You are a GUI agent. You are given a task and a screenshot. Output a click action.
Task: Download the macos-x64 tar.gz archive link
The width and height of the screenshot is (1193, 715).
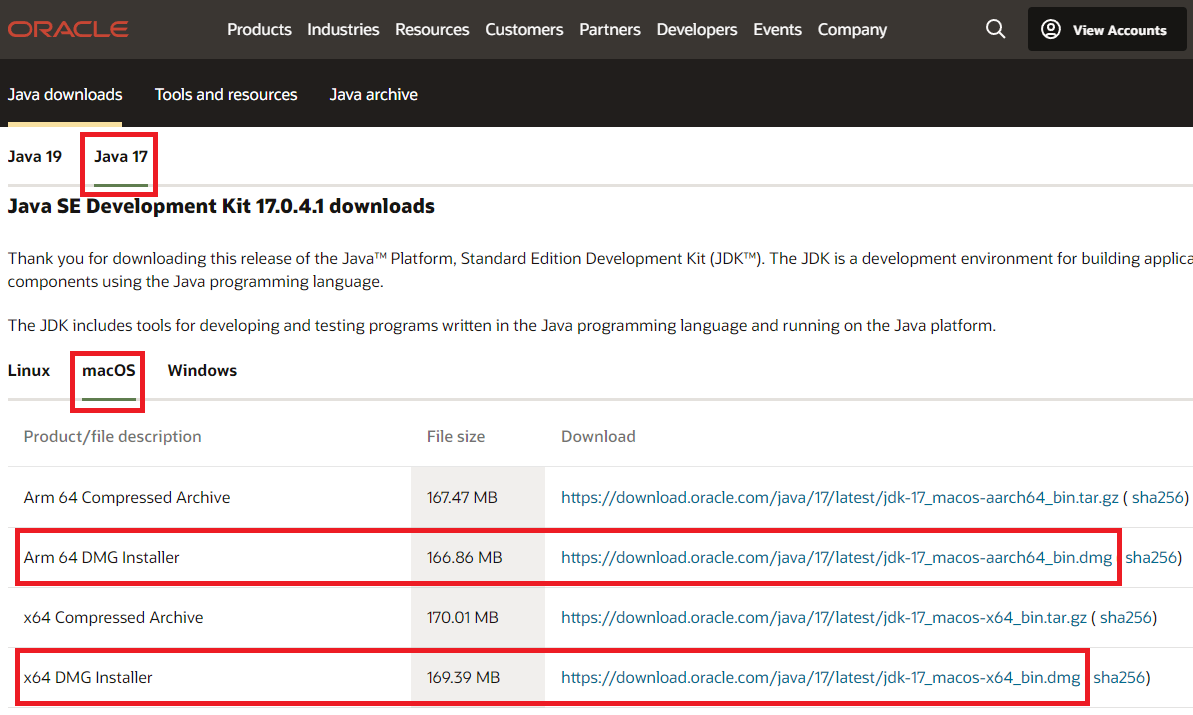point(823,618)
